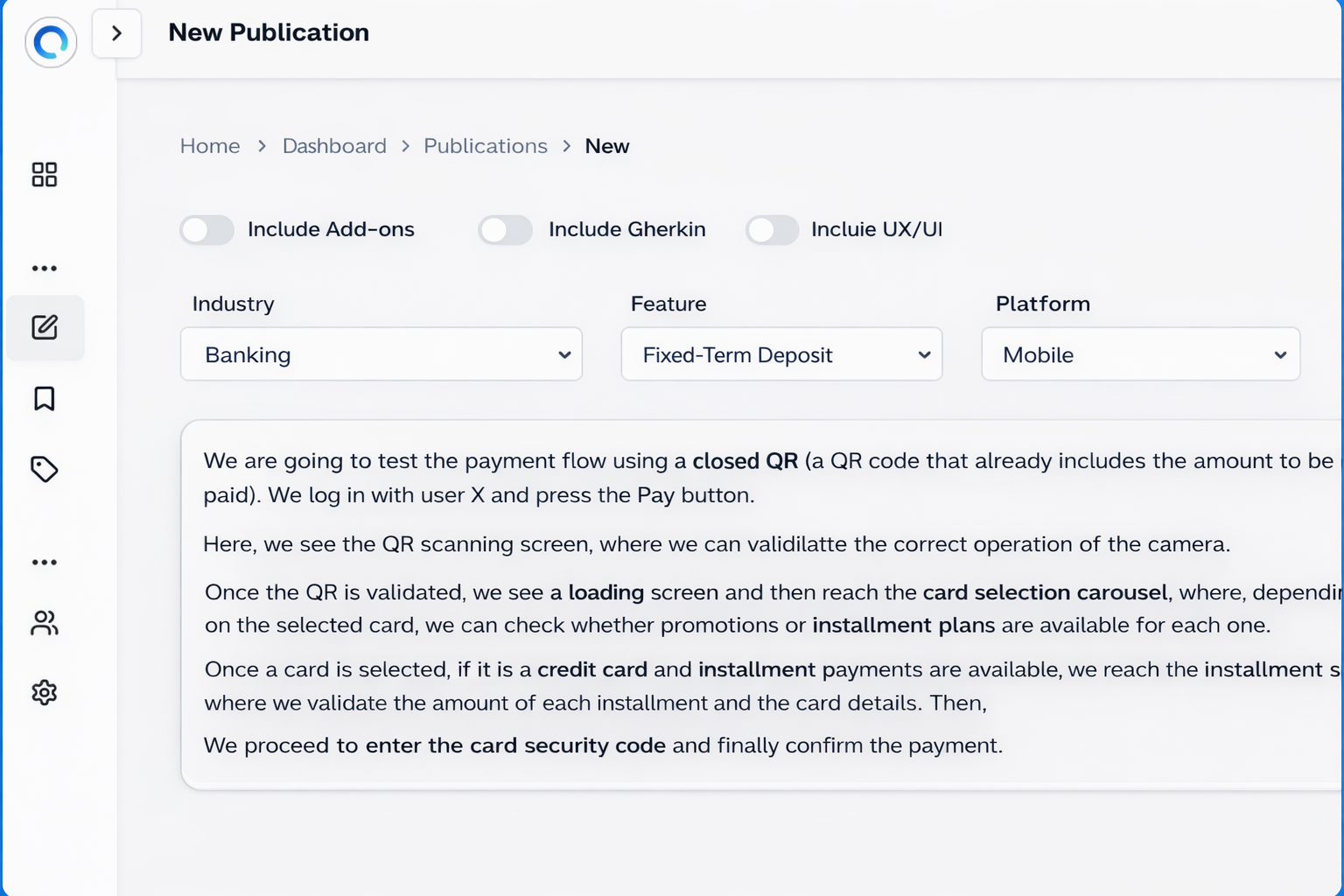The width and height of the screenshot is (1344, 896).
Task: Enable the Include Add-ons toggle
Action: click(x=207, y=230)
